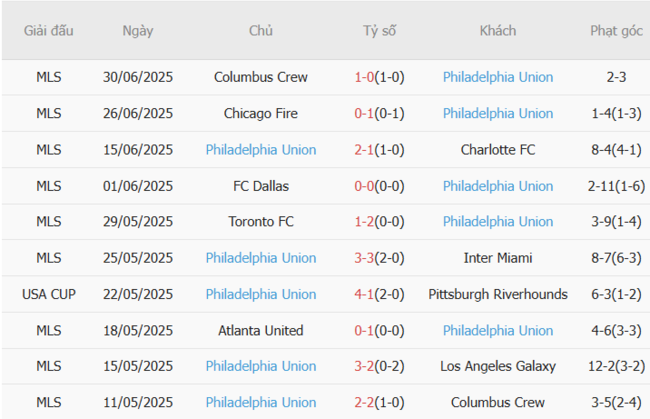Screen dimensions: 650x419
Task: Click Columbus Crew in the 11/05/2025 row
Action: 498,402
